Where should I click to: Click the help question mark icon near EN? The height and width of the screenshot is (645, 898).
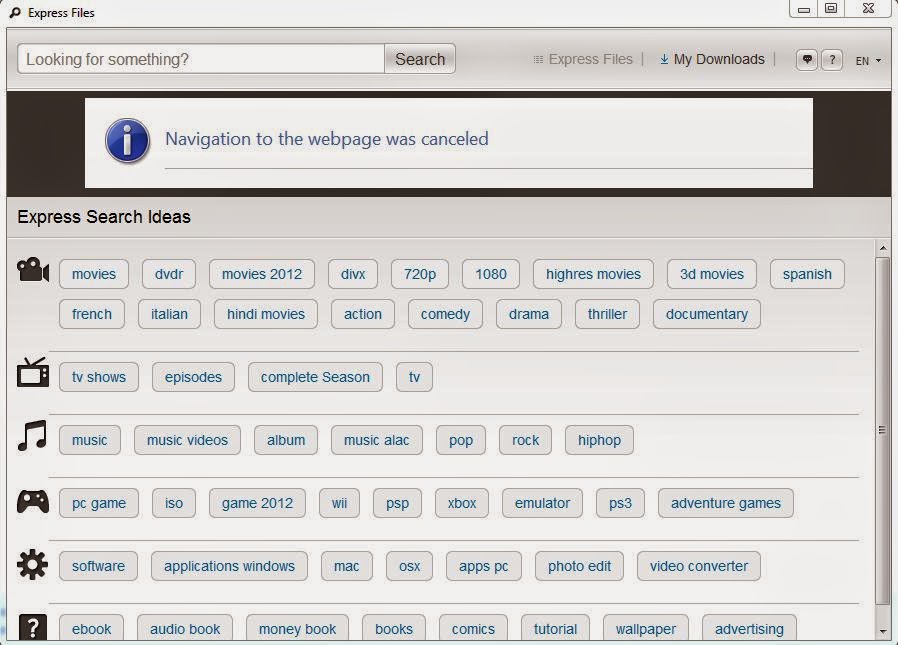point(831,59)
